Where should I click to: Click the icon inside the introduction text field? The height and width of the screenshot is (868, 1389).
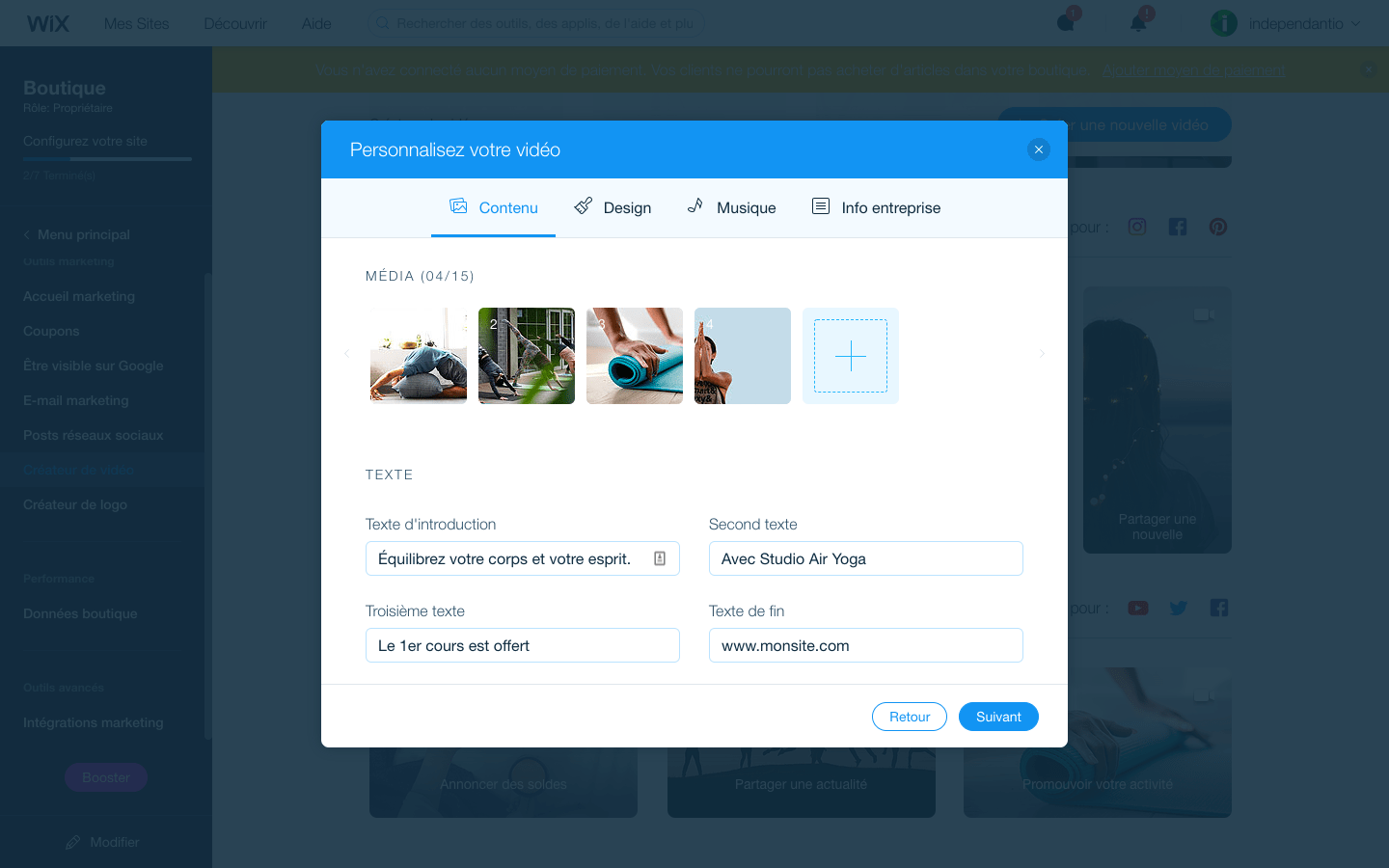click(660, 558)
